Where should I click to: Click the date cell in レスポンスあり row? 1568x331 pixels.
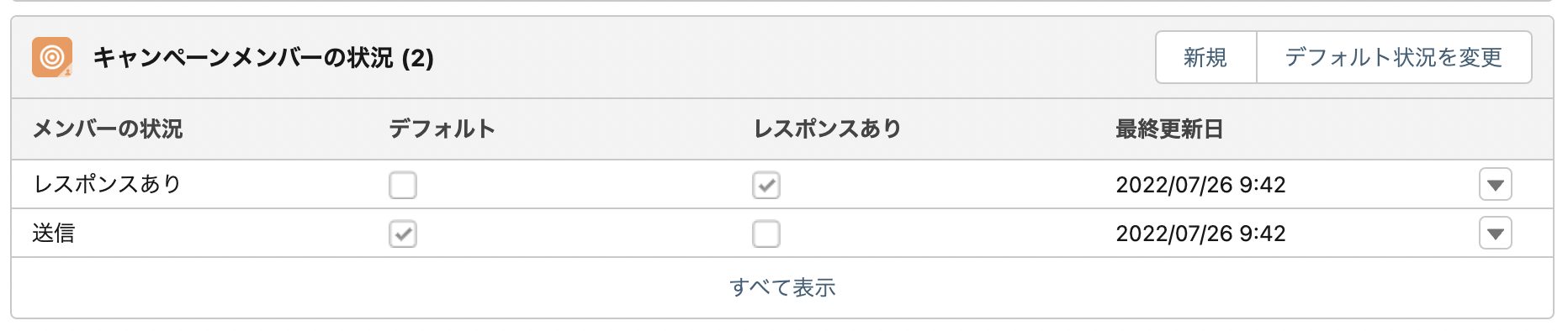click(x=1200, y=185)
